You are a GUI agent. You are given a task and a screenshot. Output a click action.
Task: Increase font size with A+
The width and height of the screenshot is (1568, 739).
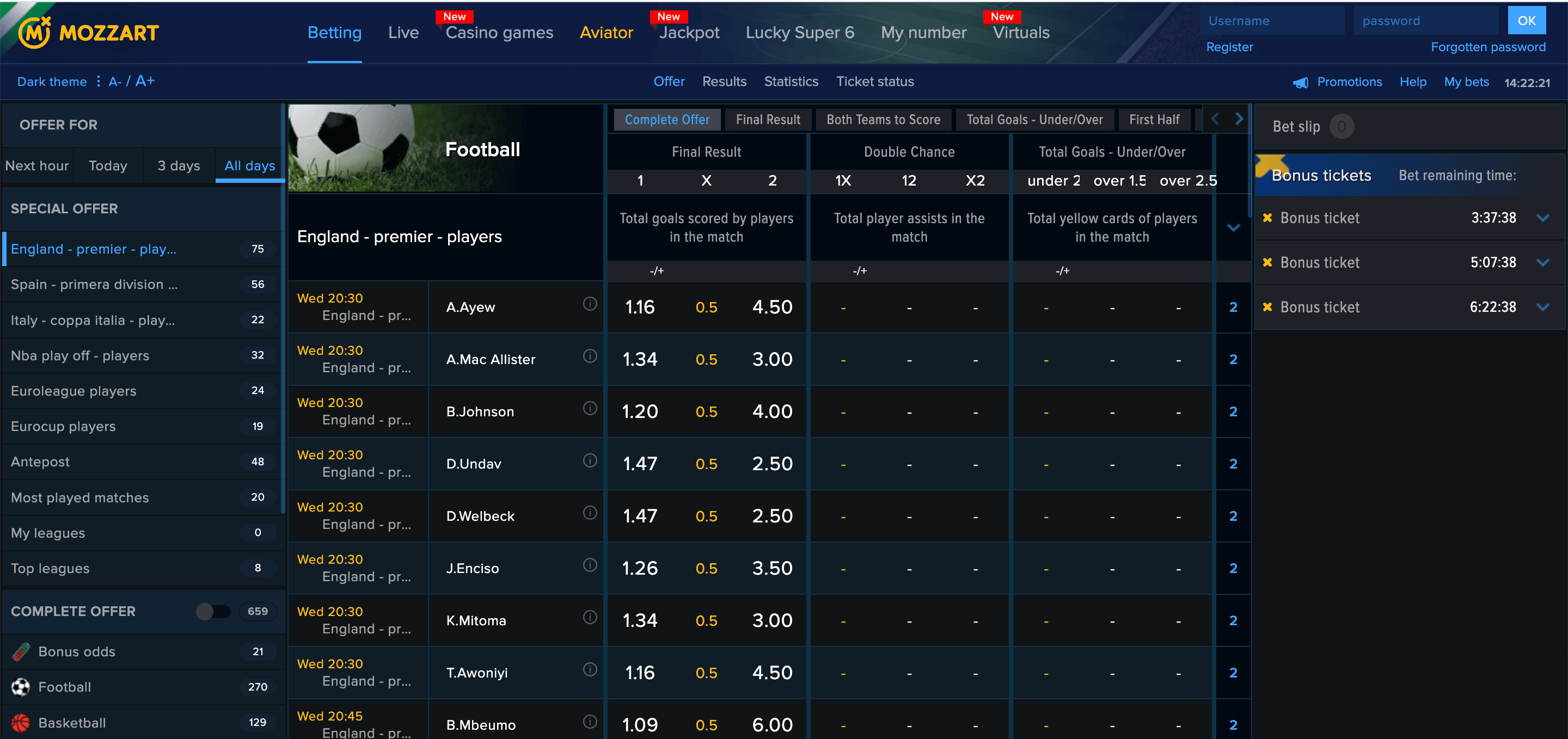145,81
